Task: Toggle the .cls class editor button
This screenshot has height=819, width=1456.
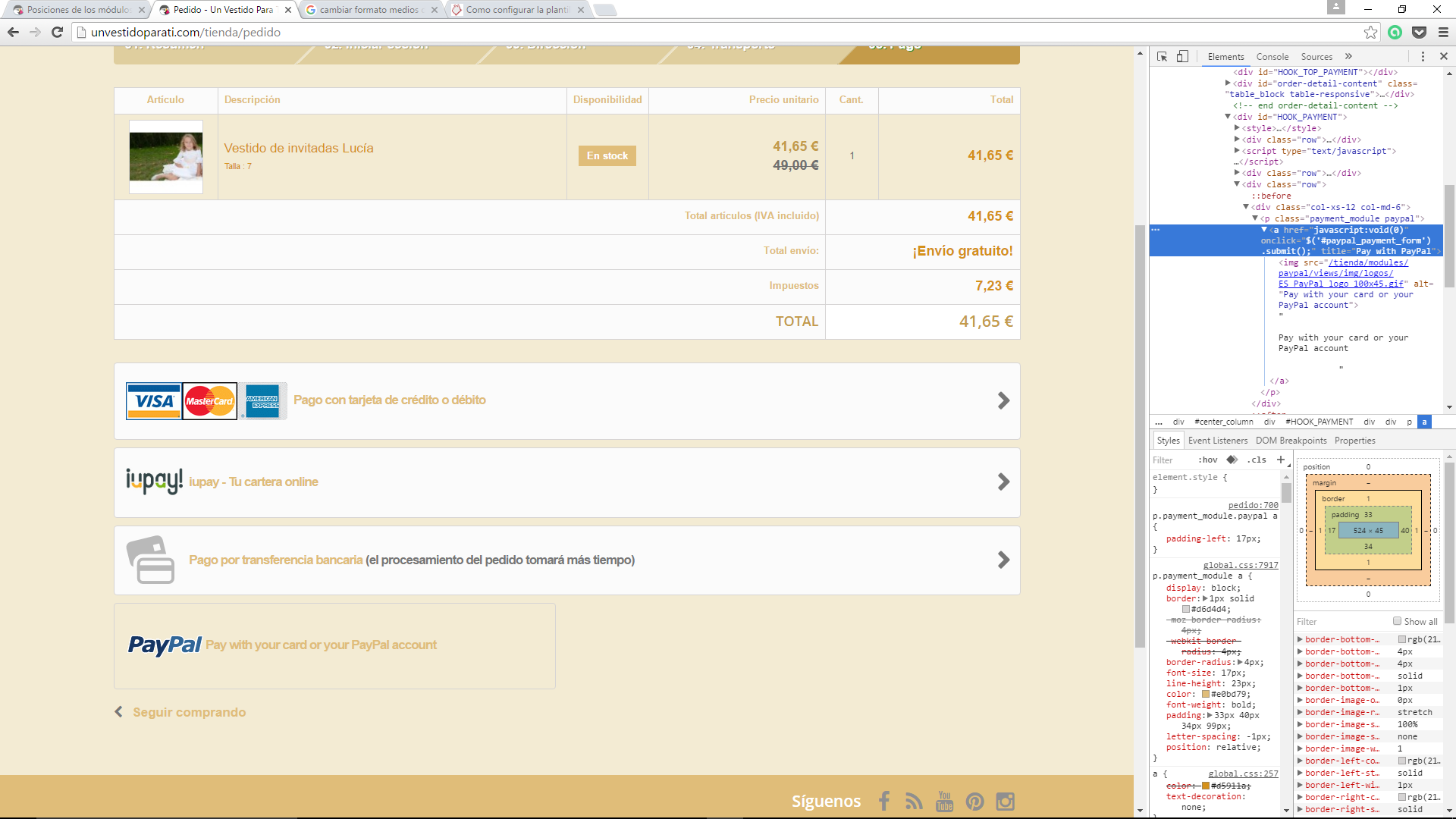Action: 1257,460
